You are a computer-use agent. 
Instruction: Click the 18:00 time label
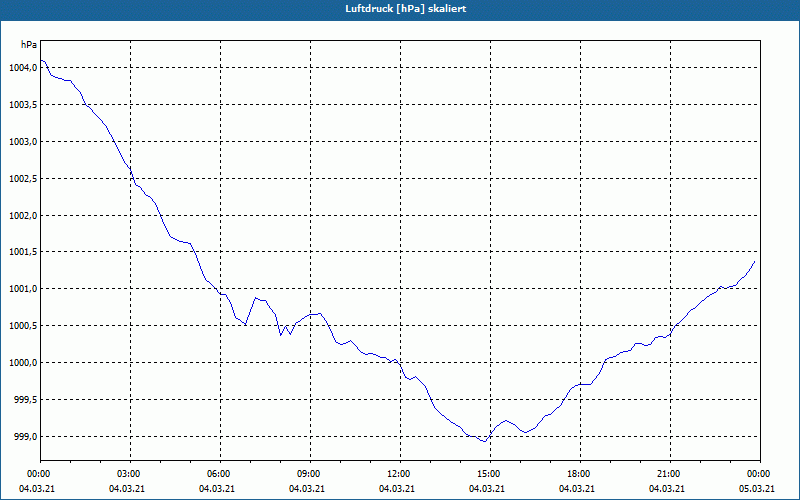pyautogui.click(x=580, y=474)
